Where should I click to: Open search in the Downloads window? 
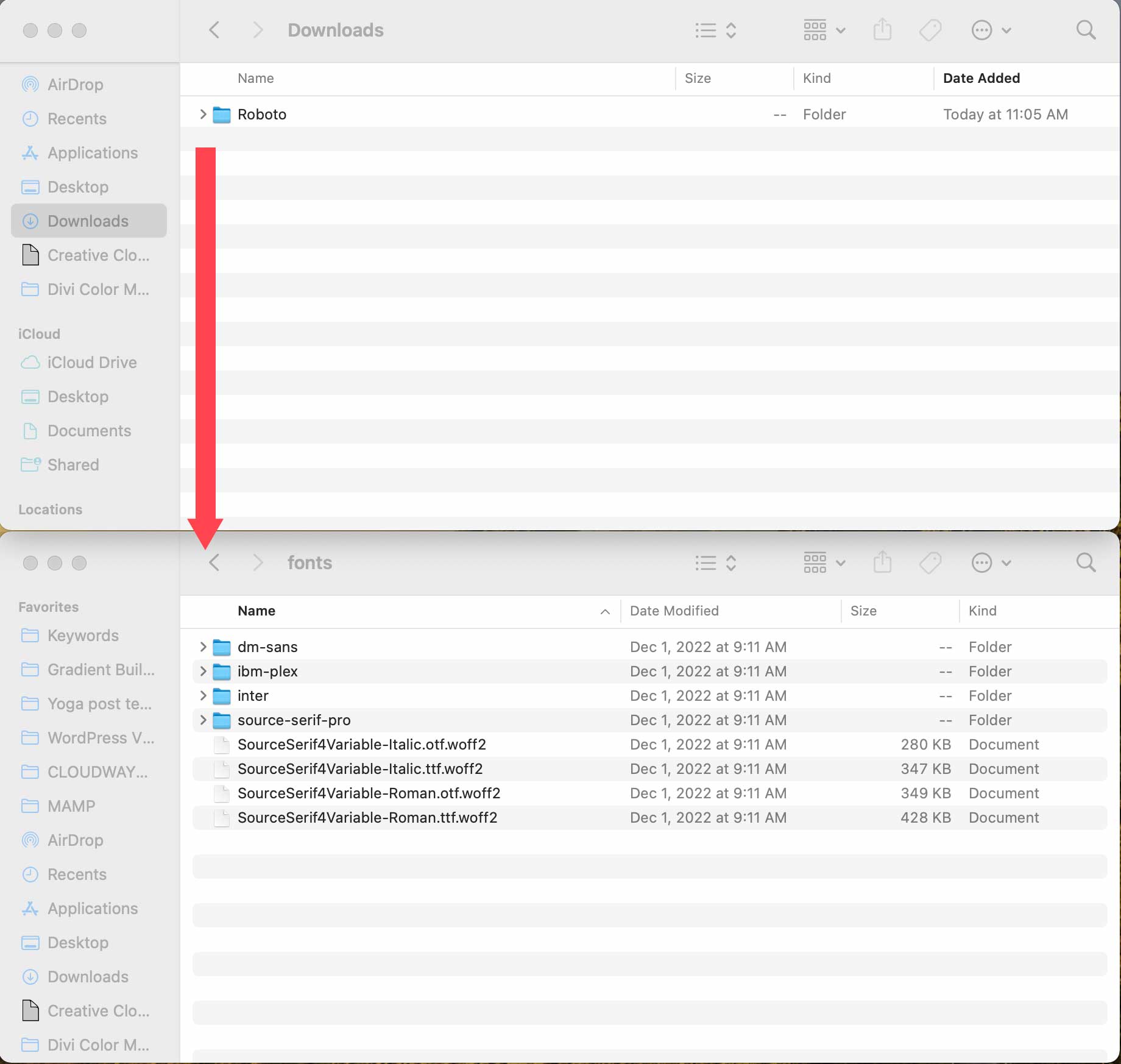tap(1086, 29)
